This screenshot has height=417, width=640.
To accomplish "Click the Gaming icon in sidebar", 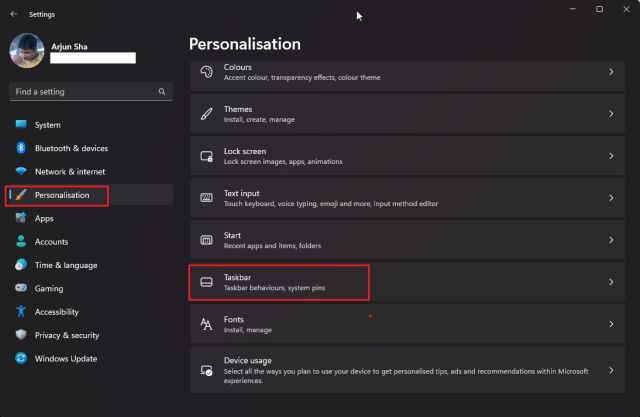I will (21, 288).
